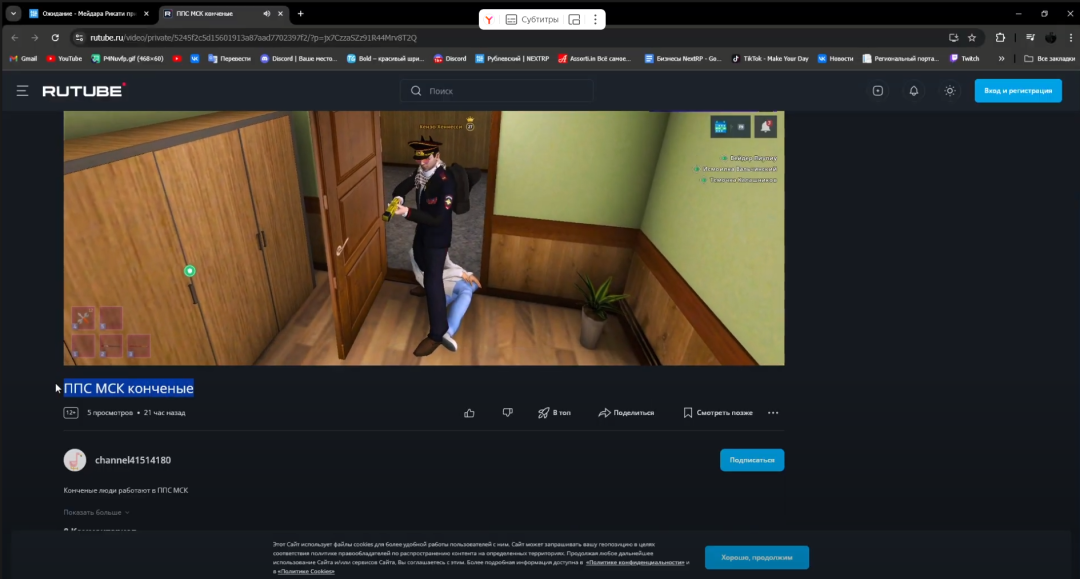Image resolution: width=1080 pixels, height=579 pixels.
Task: Open the video upload icon in header
Action: click(x=878, y=91)
